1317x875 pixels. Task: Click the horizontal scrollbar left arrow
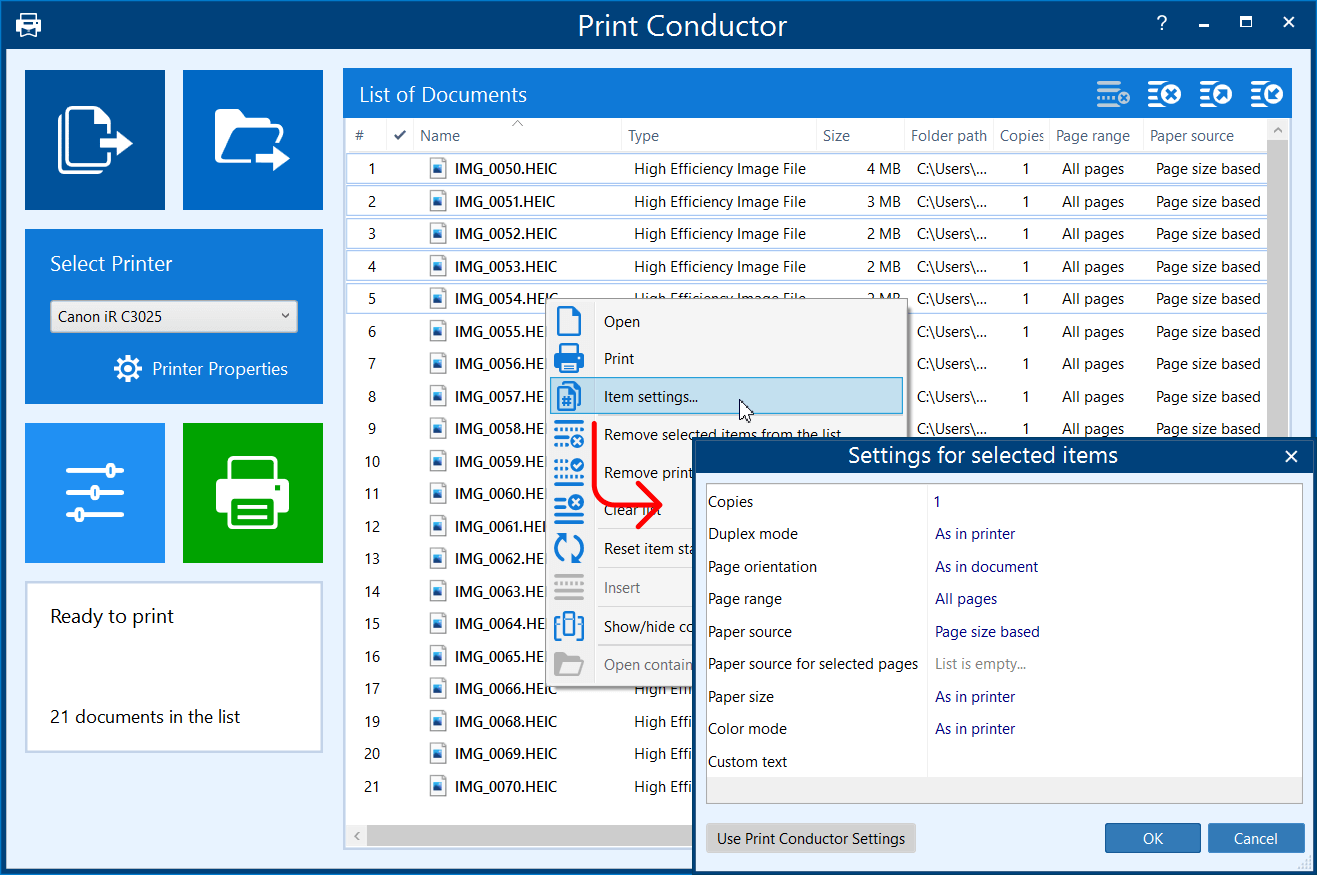click(x=357, y=835)
